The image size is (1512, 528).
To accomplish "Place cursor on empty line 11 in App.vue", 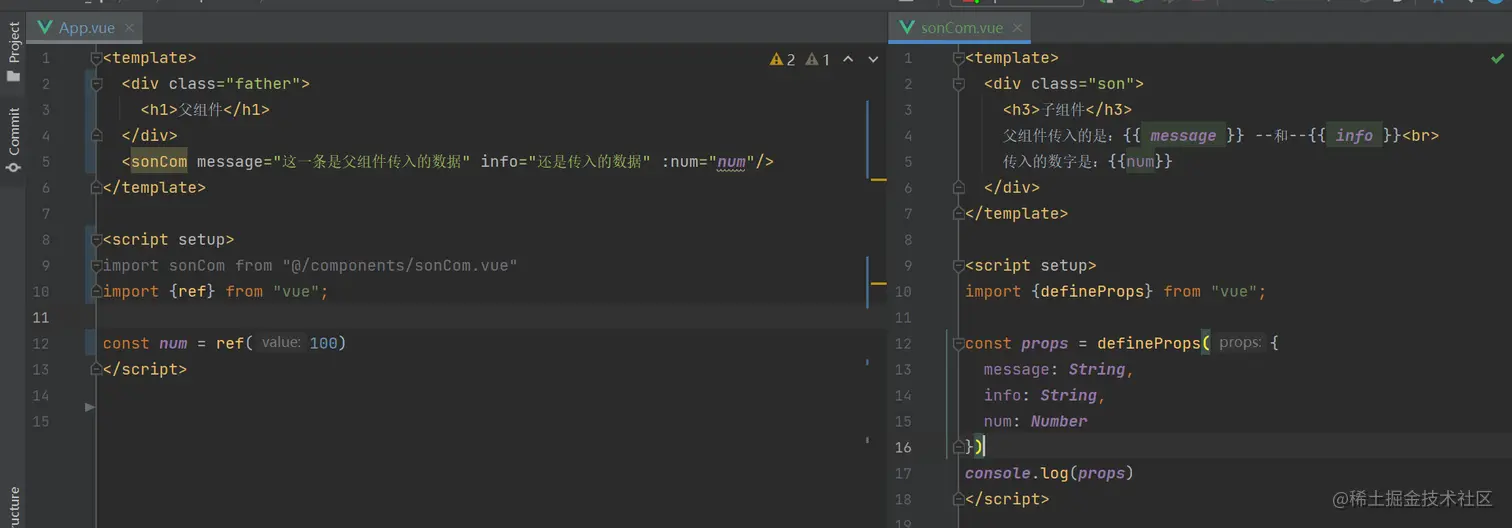I will pos(490,318).
